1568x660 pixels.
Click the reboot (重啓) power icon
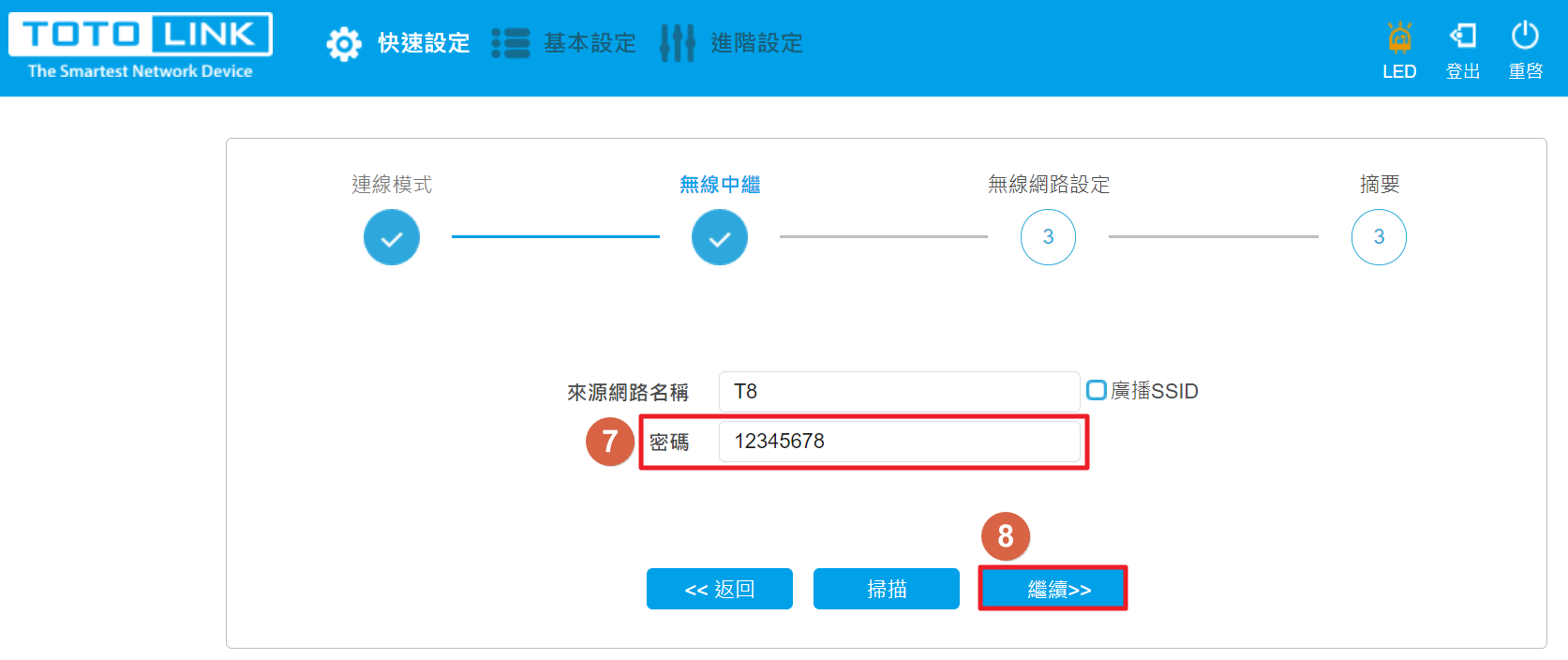pyautogui.click(x=1525, y=36)
